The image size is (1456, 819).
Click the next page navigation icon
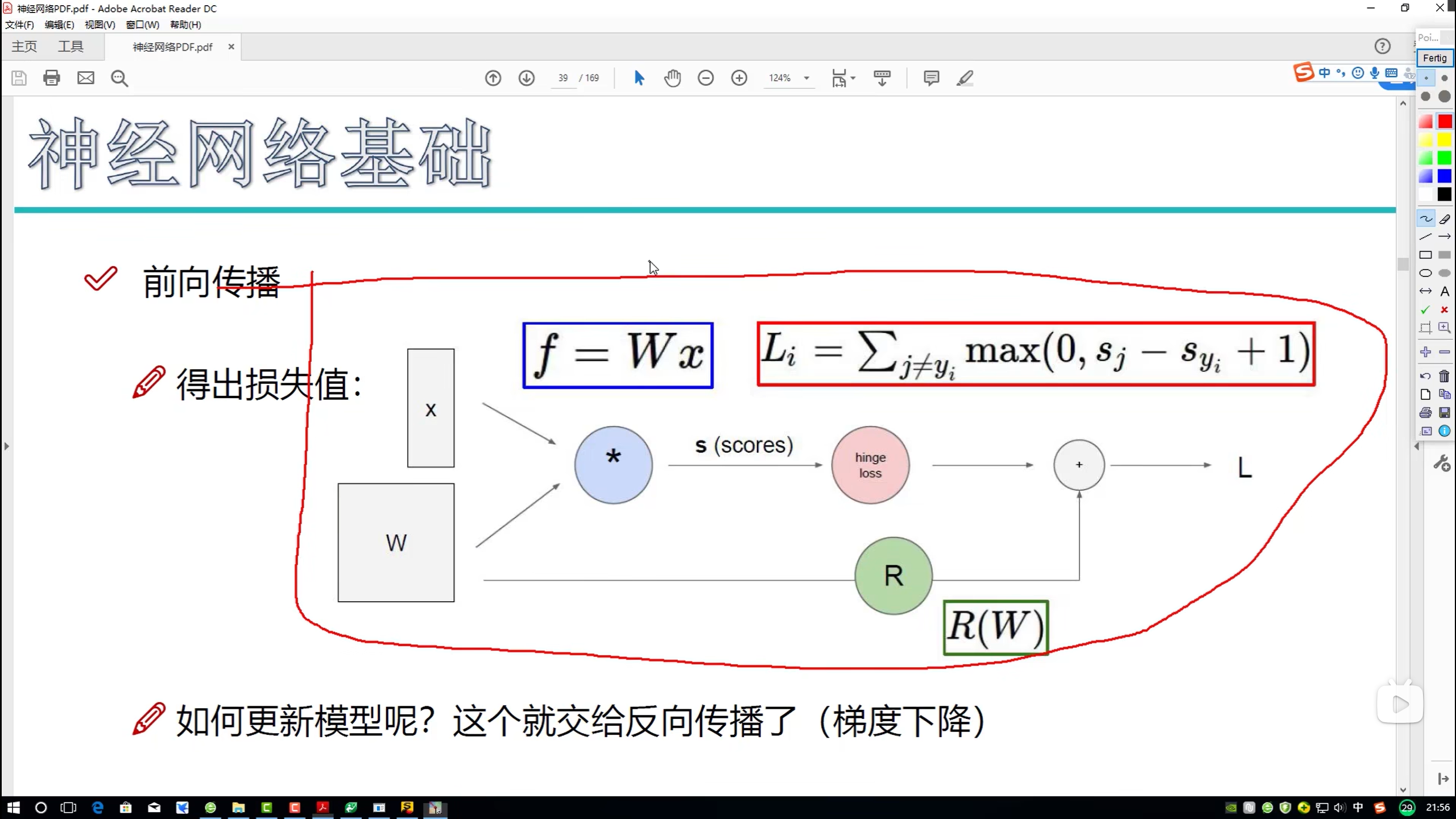[526, 77]
